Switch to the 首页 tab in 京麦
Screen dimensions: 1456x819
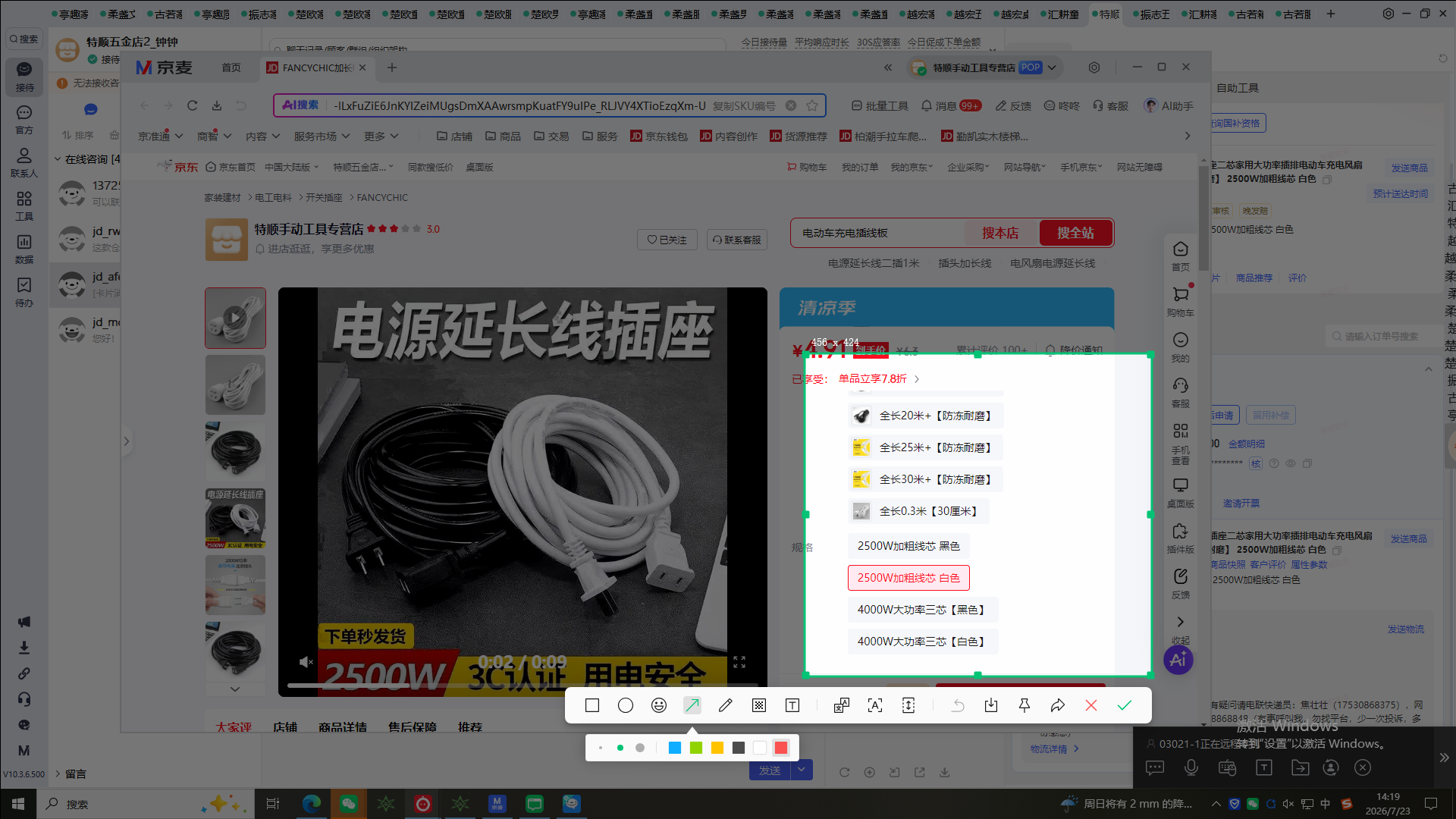231,67
